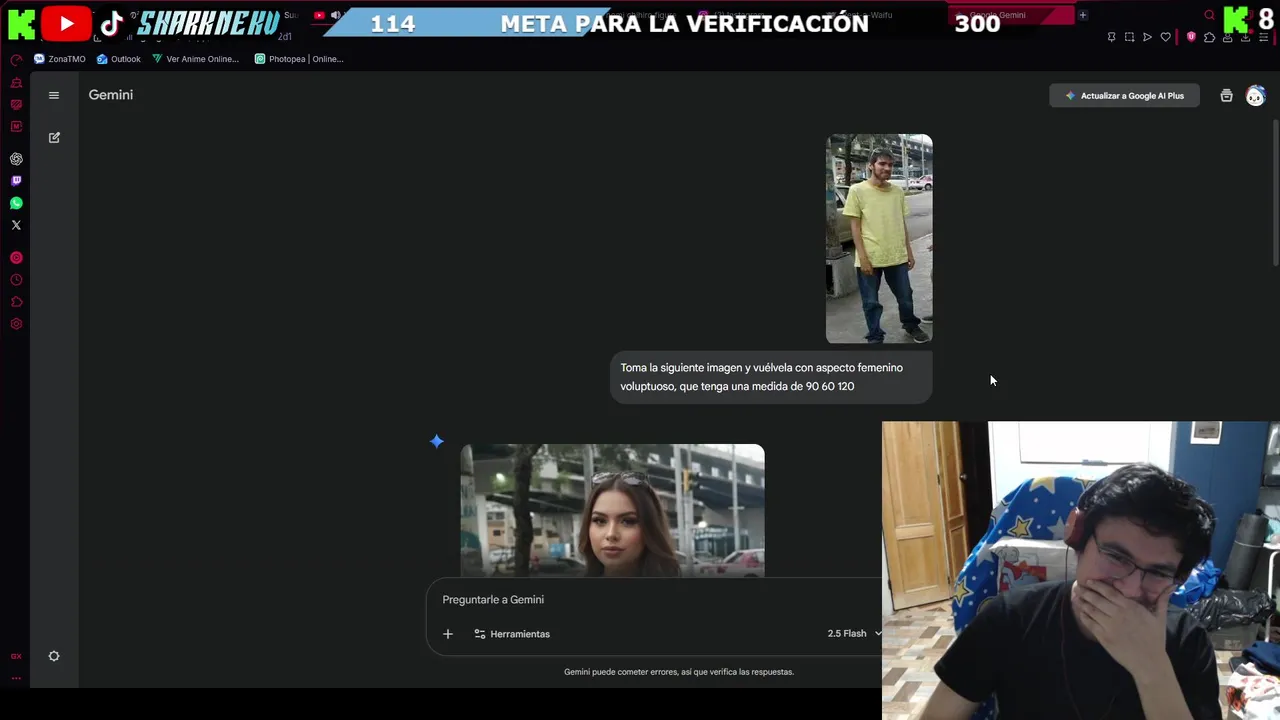Click the plus icon to add files

(448, 634)
